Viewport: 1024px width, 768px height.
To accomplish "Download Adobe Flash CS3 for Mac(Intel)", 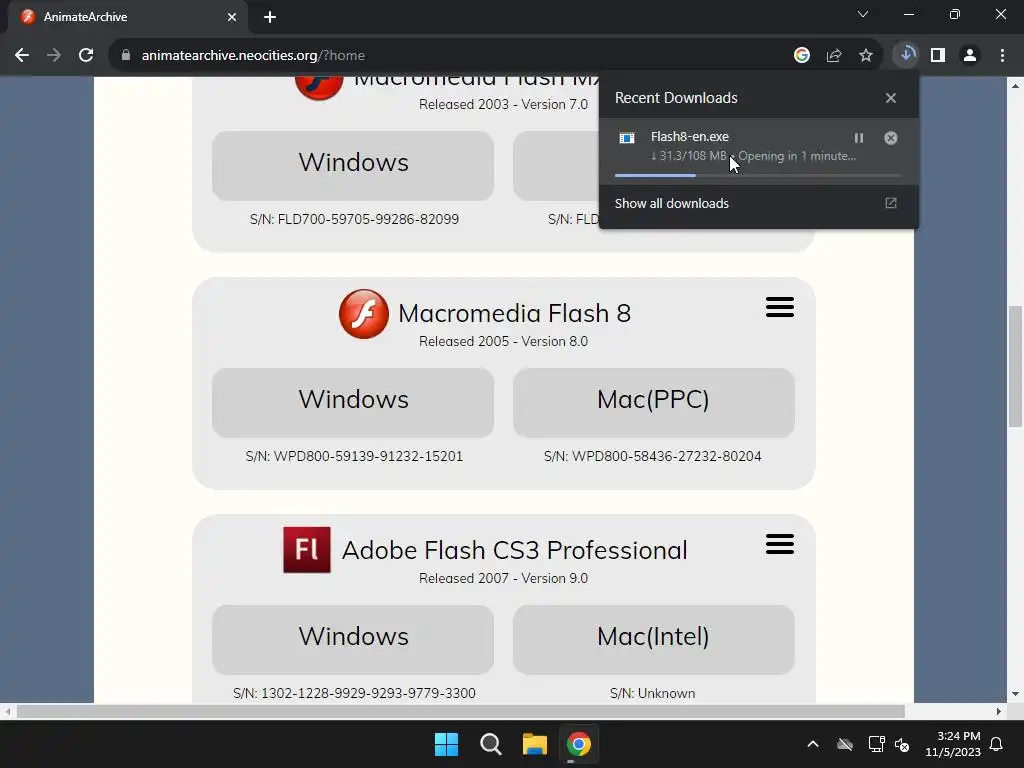I will [x=654, y=639].
